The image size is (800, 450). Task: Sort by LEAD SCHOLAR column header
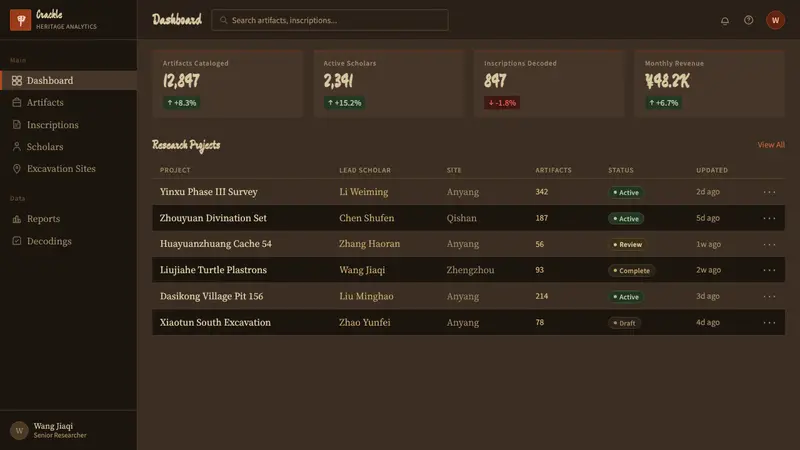[365, 170]
